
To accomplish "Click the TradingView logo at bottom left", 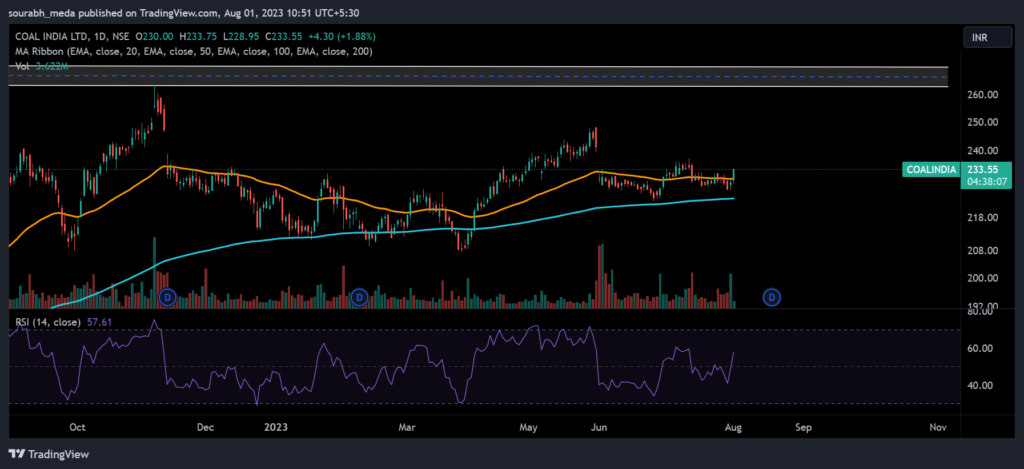I will 48,454.
